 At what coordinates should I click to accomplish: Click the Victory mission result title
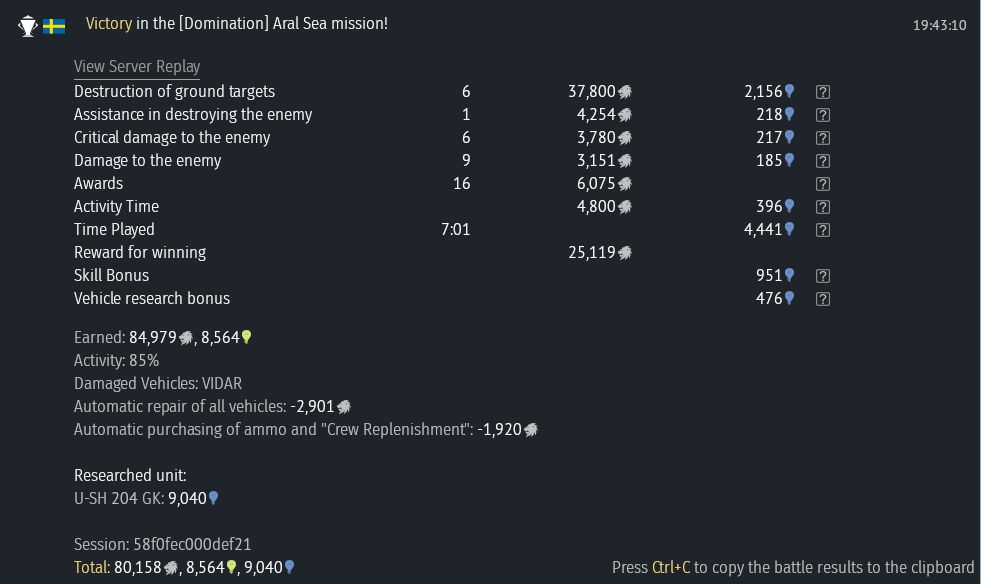click(x=237, y=23)
